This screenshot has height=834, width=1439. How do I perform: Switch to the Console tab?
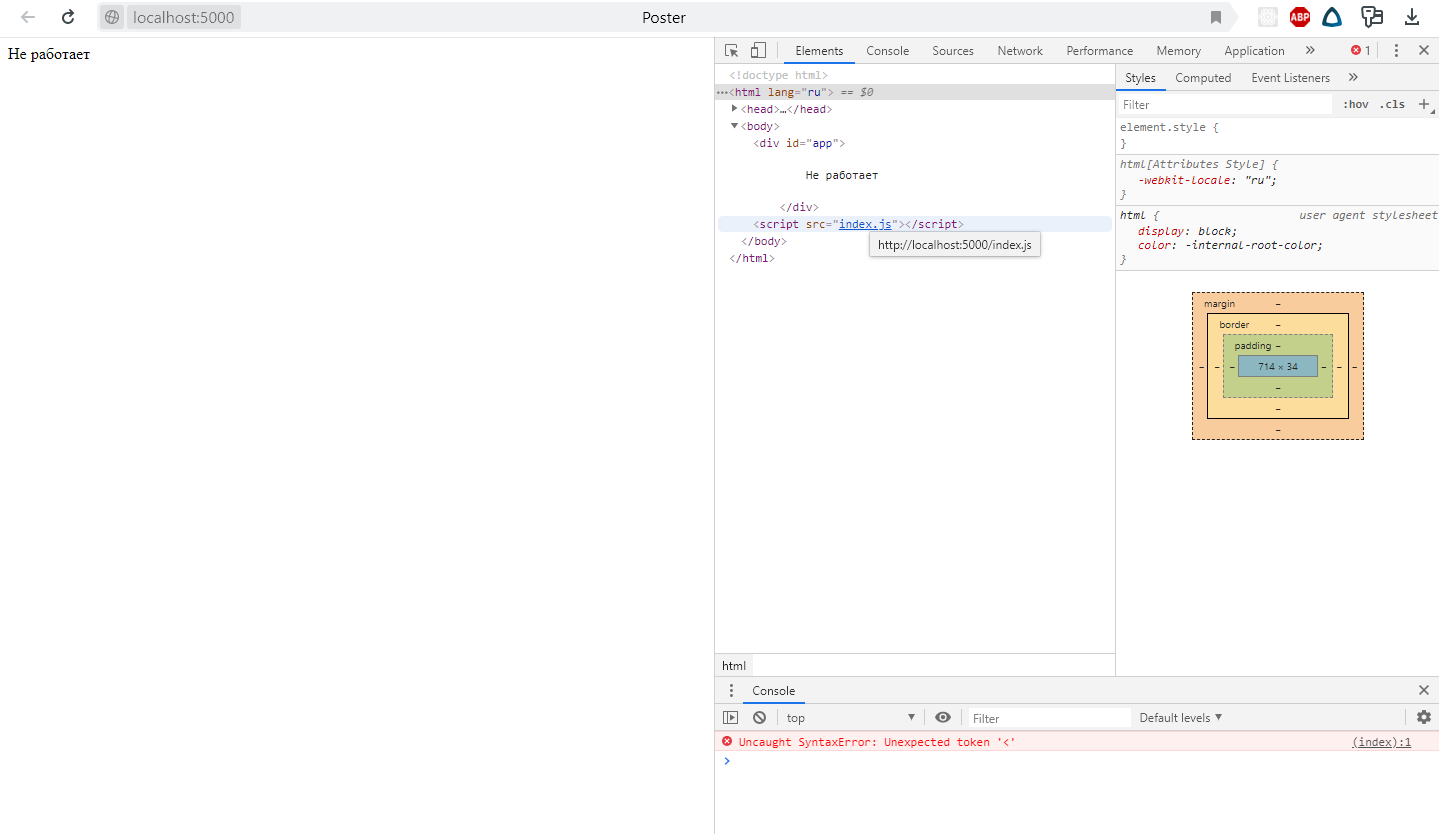pos(888,51)
